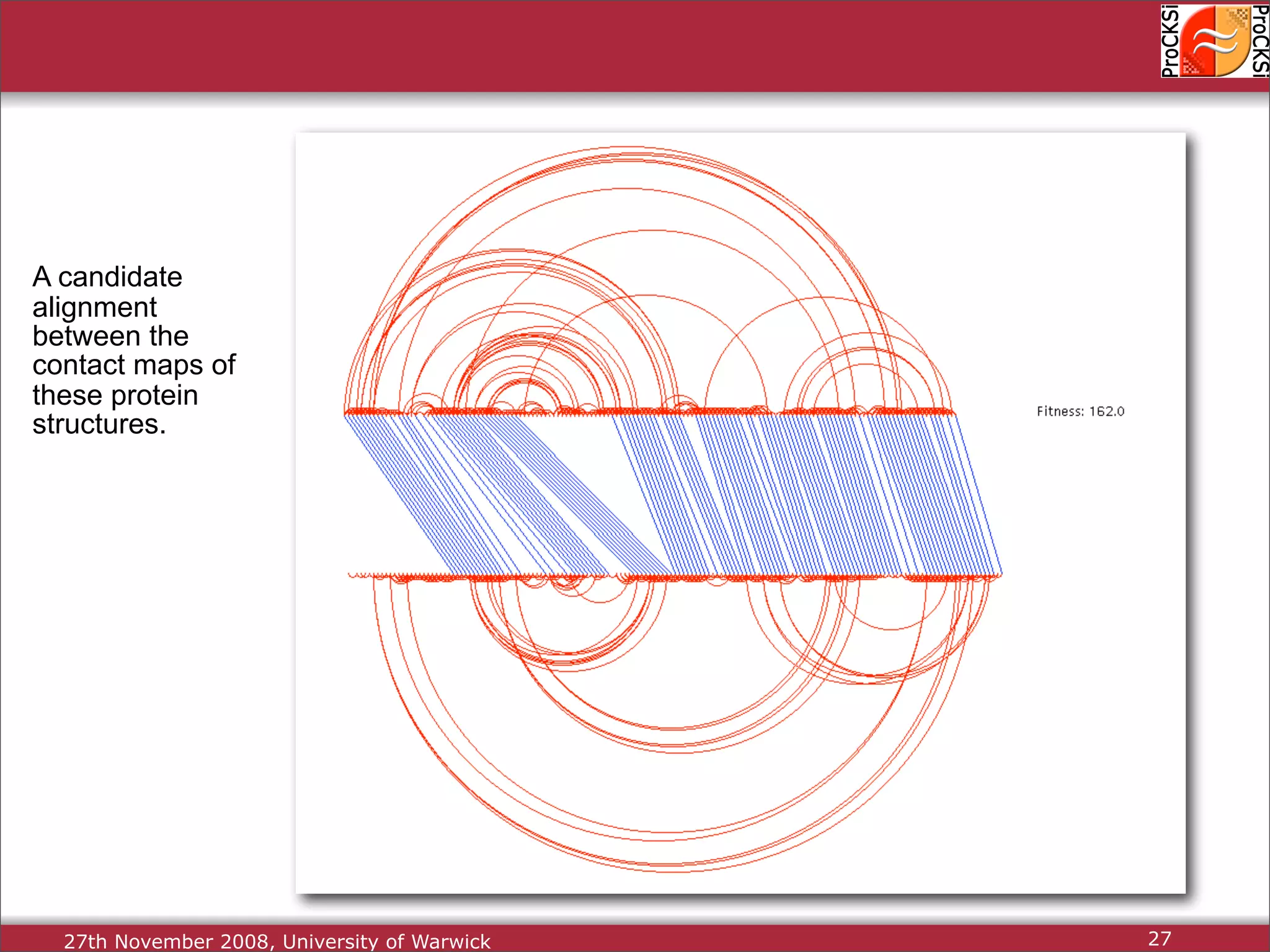This screenshot has height=952, width=1270.
Task: Click 'University of Warwick' in the footer
Action: click(x=386, y=941)
